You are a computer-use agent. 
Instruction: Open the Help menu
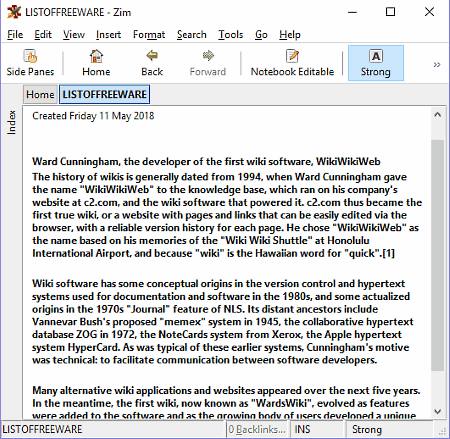tap(290, 34)
